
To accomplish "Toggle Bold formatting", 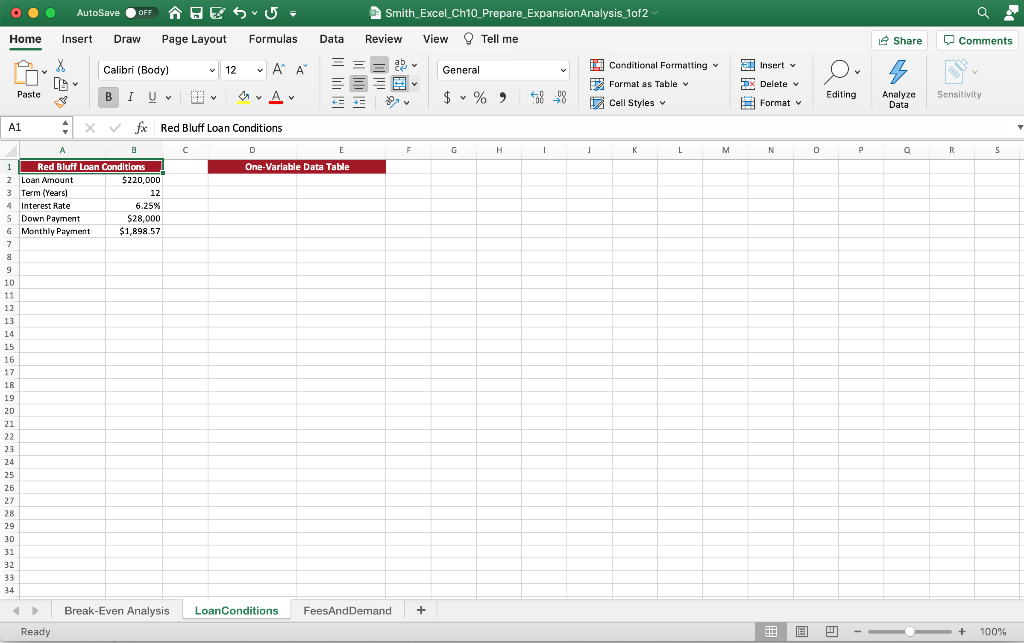I will click(x=108, y=97).
